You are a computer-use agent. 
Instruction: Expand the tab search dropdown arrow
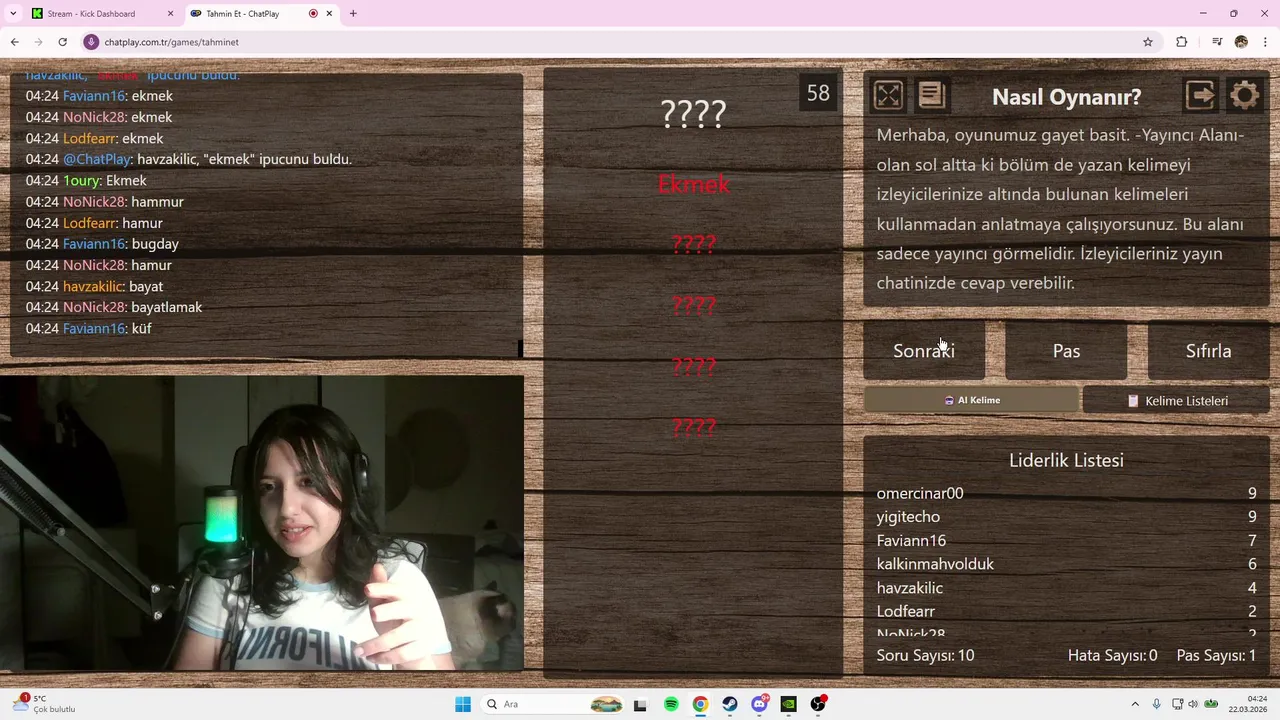point(13,14)
